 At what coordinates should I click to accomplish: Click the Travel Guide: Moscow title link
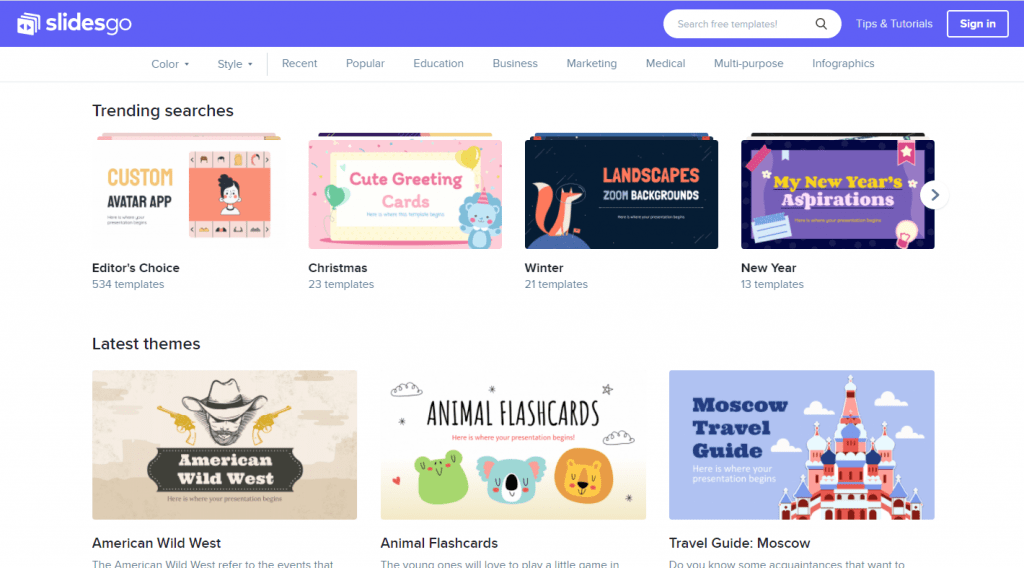(739, 543)
